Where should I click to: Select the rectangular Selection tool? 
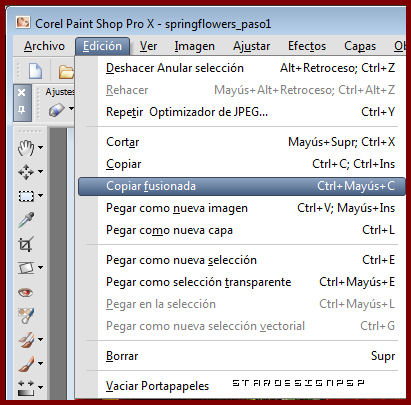coord(26,196)
